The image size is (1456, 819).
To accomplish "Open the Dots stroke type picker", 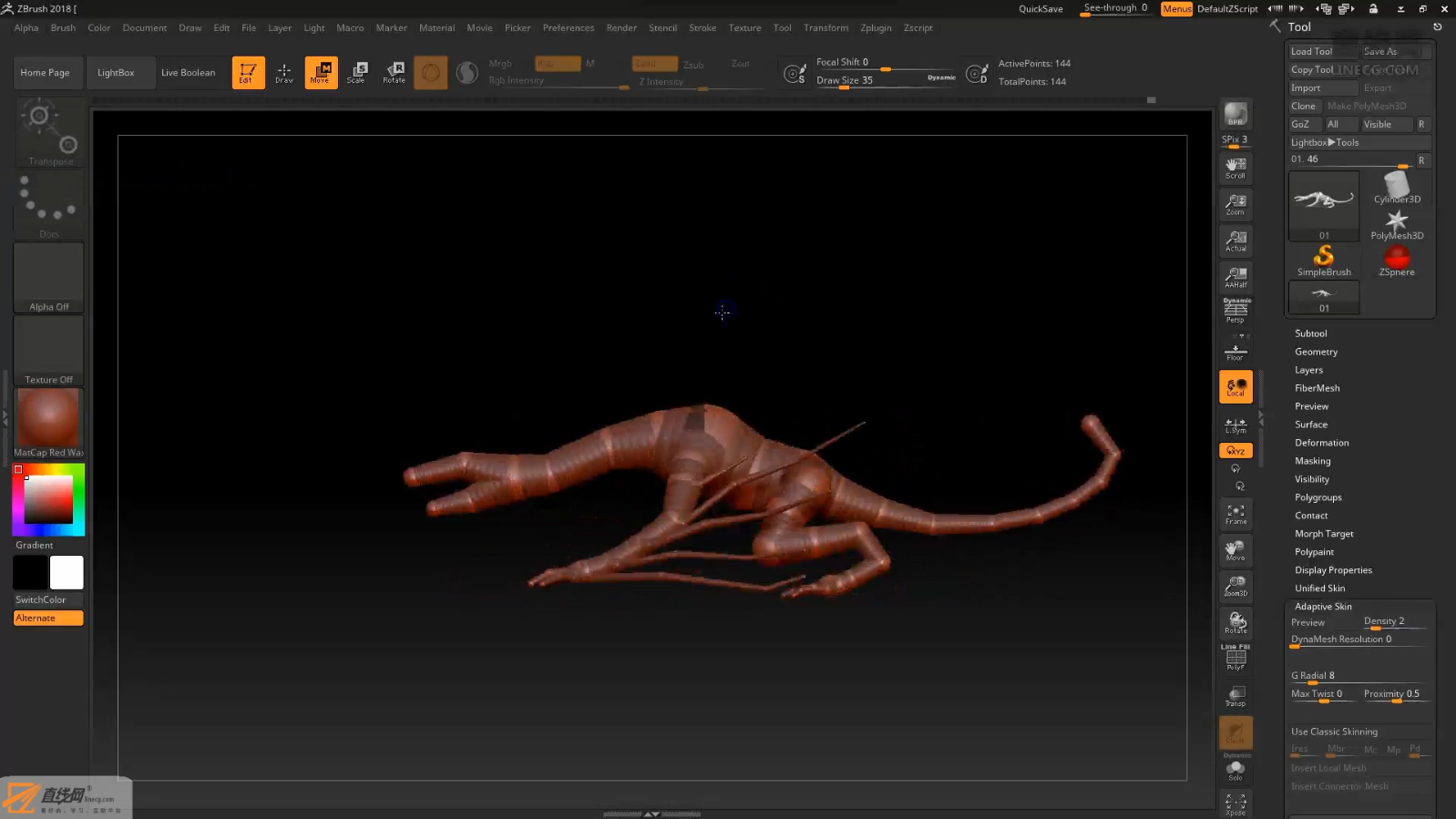I will (48, 204).
